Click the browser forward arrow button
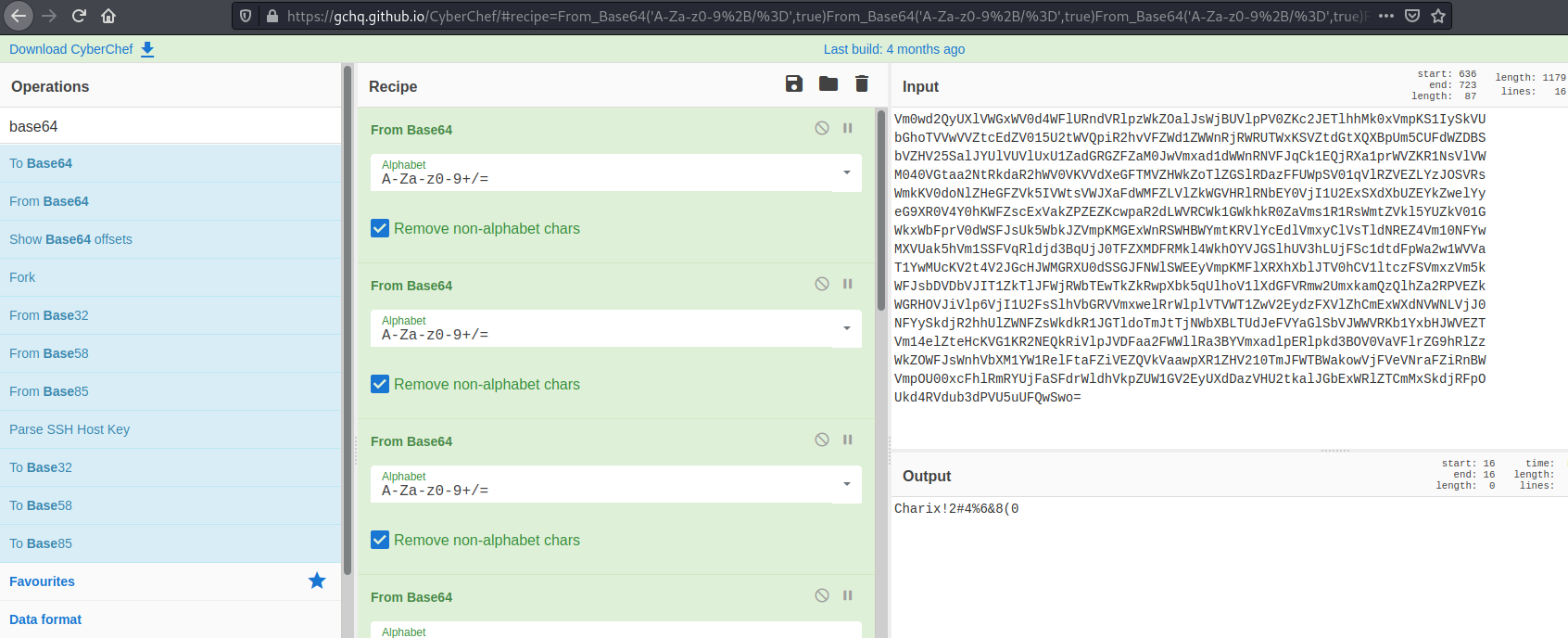 (49, 16)
